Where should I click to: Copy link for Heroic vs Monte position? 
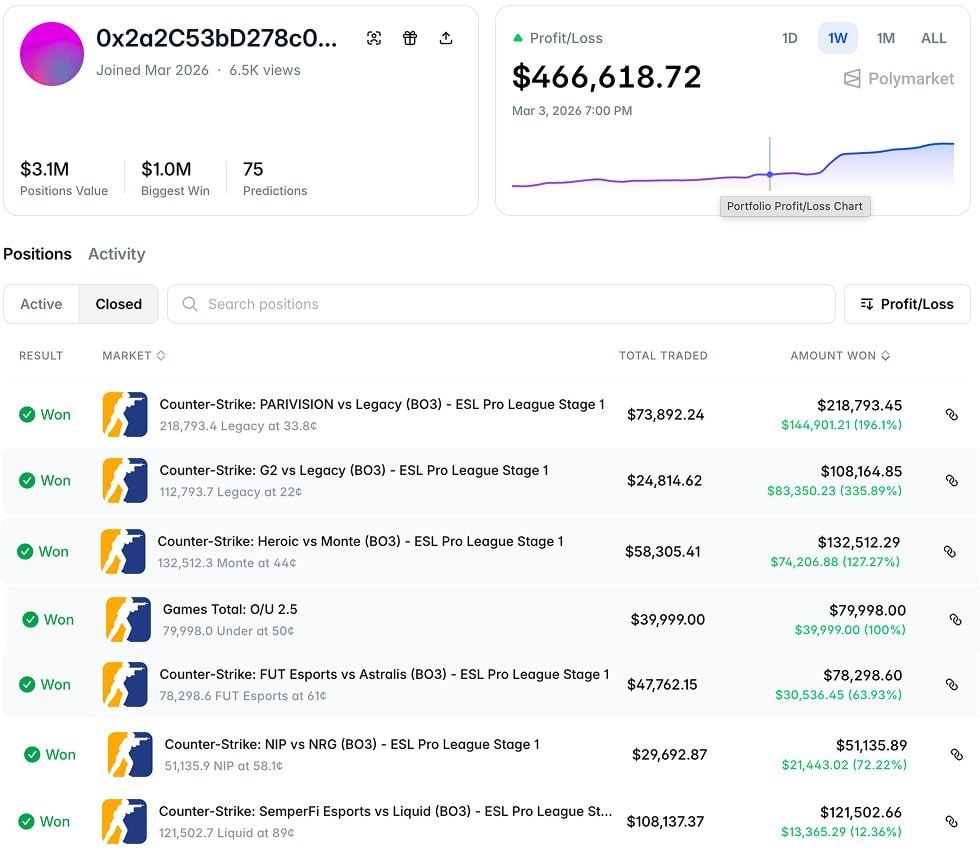point(949,551)
